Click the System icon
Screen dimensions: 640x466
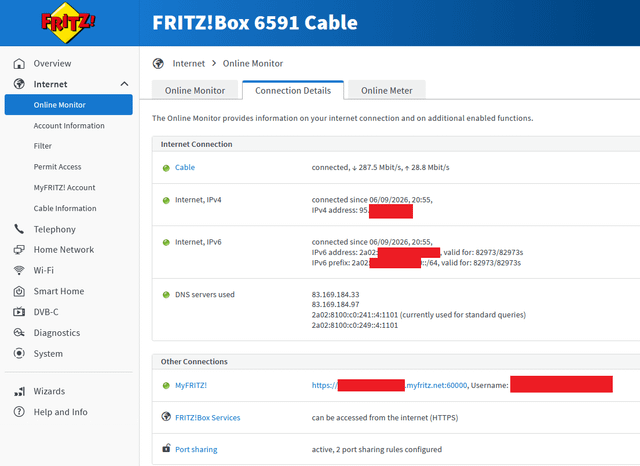click(19, 353)
